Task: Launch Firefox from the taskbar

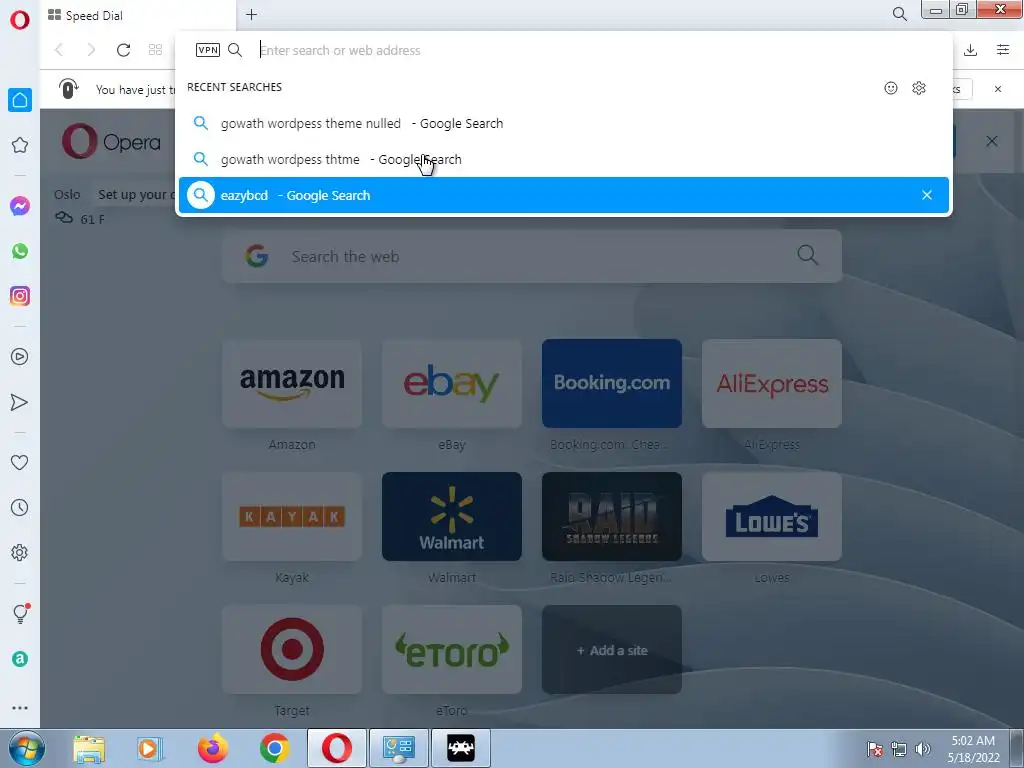Action: [x=213, y=748]
